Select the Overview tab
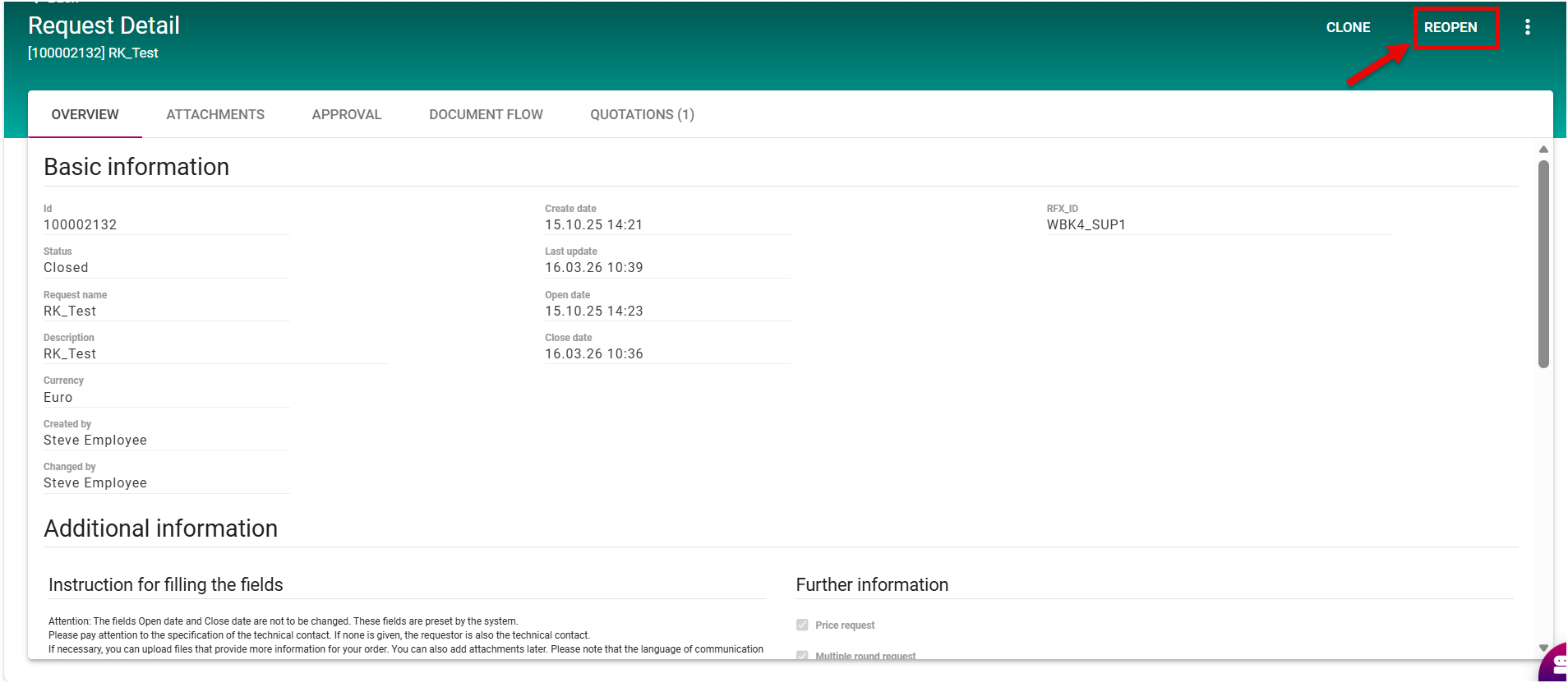This screenshot has width=1568, height=683. pos(85,115)
